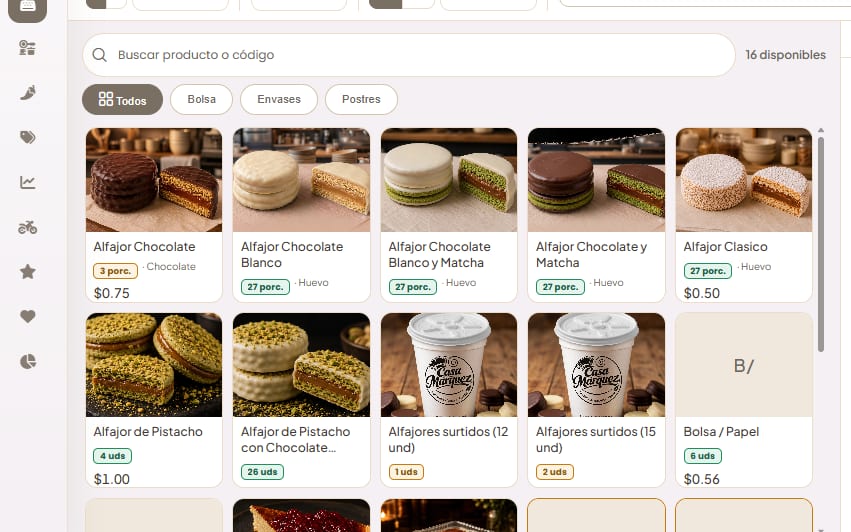Open the line chart statistics icon
Screen dimensions: 851x532
tap(28, 182)
